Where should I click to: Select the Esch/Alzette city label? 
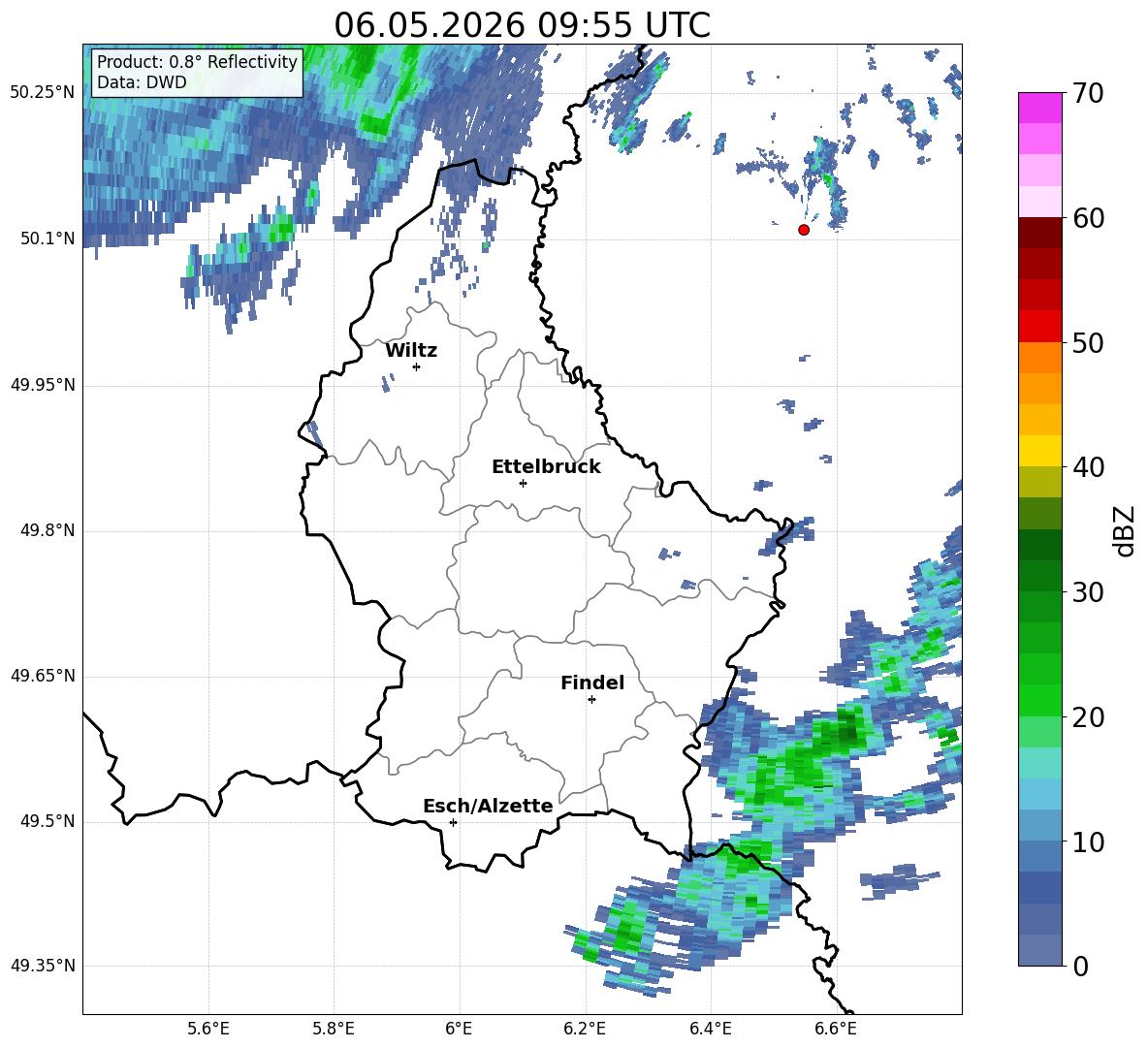click(x=488, y=806)
